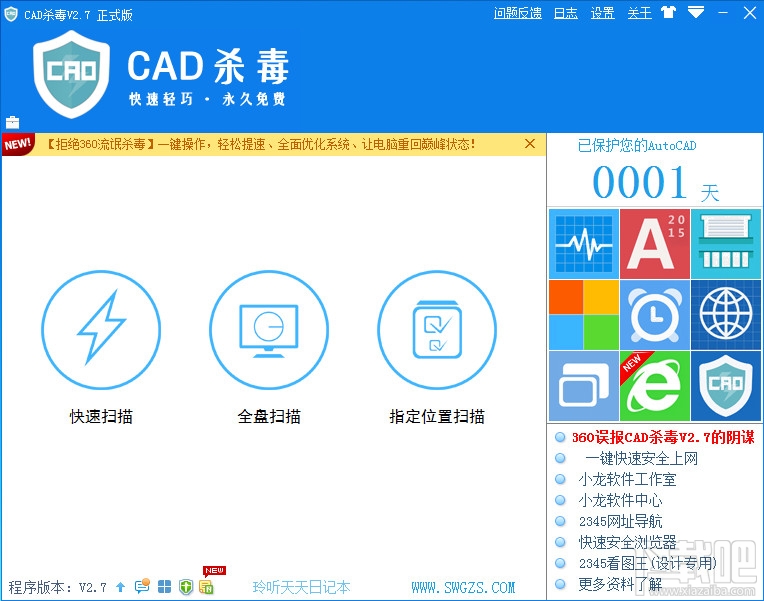Open the 日志 log menu
Screen dimensions: 764x601
coord(566,13)
